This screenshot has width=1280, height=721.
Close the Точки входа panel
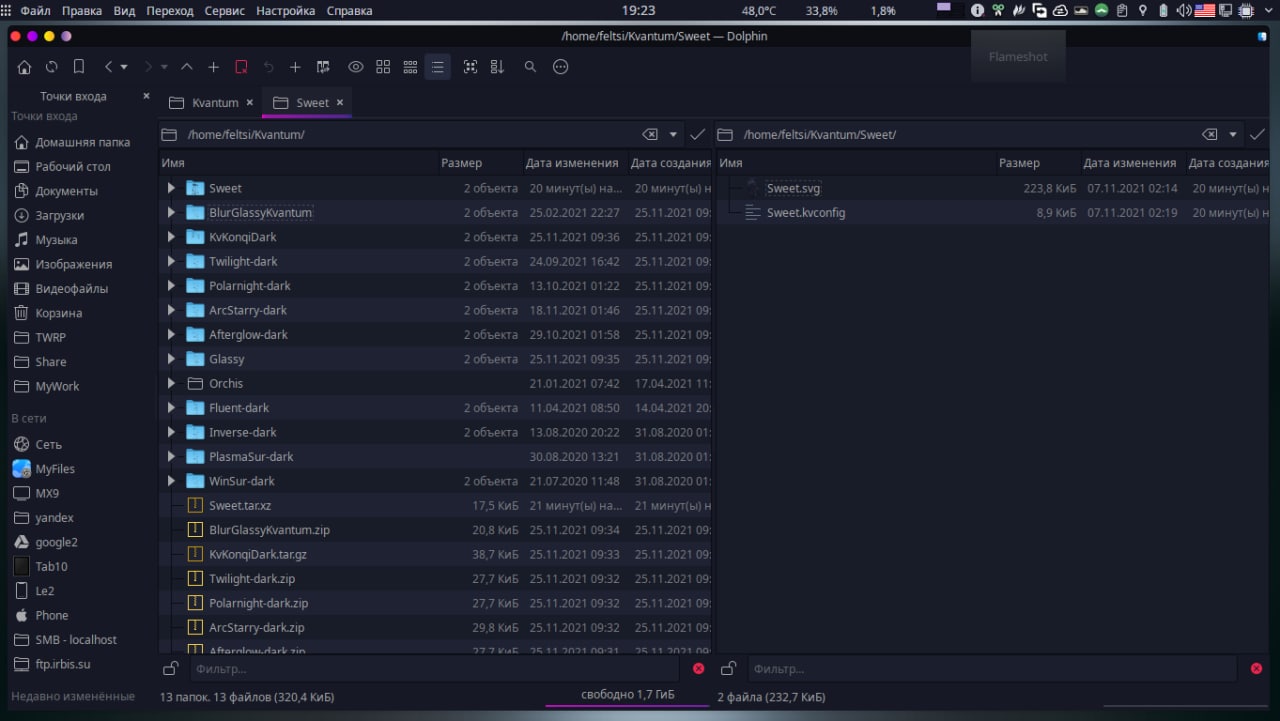pos(146,96)
